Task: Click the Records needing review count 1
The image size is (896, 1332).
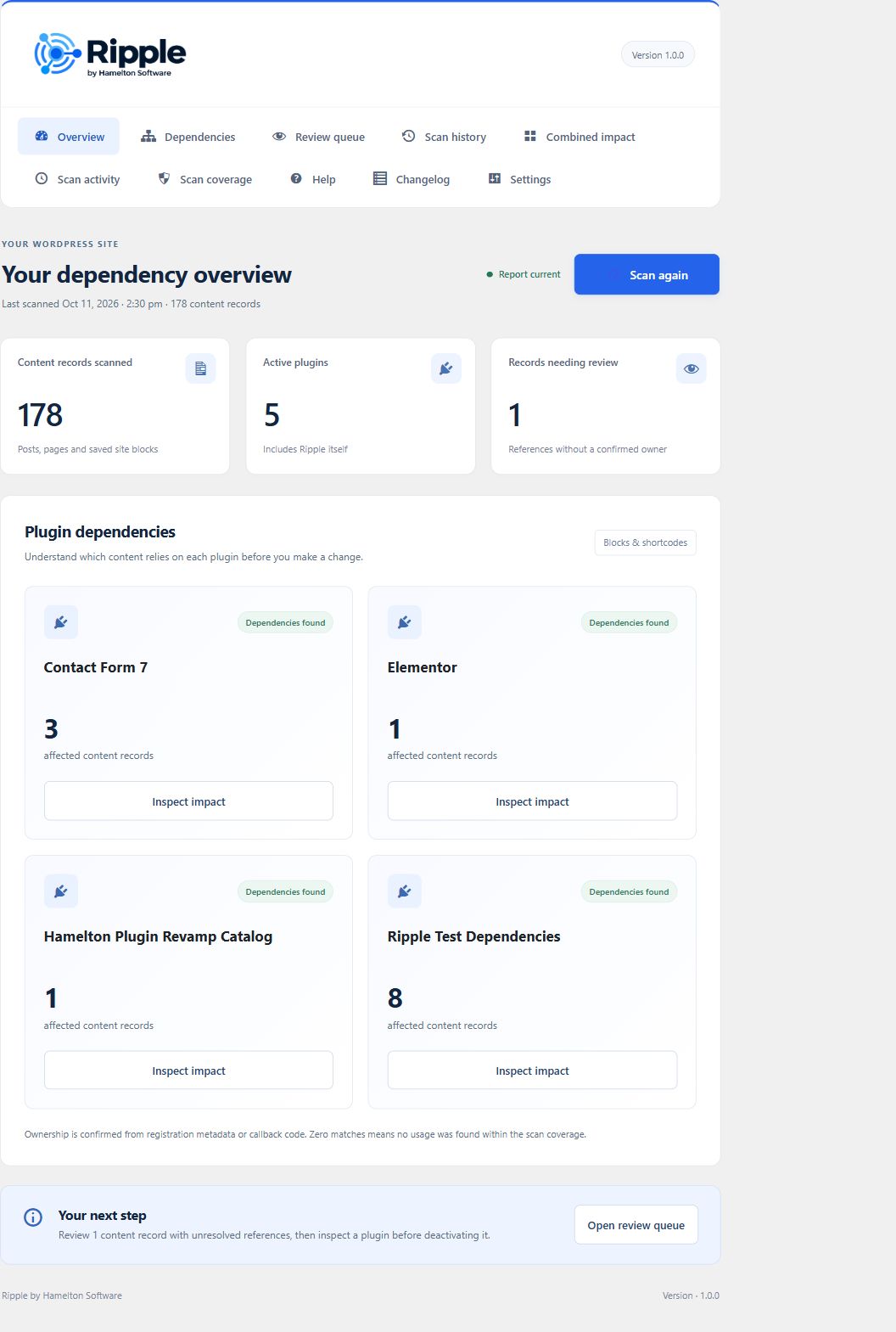Action: [514, 415]
